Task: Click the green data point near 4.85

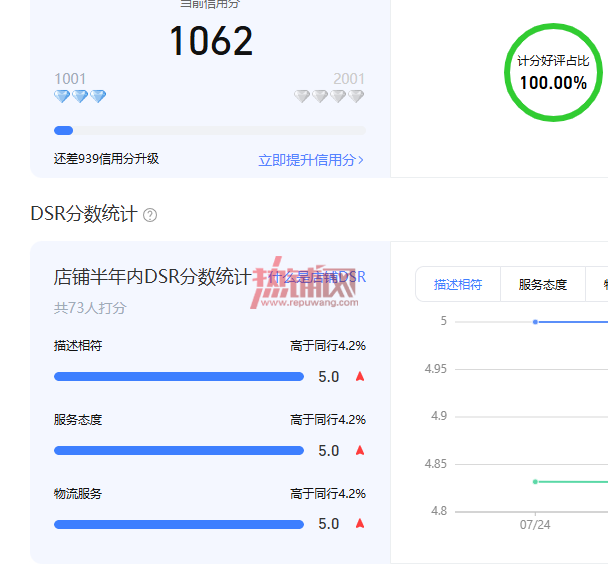Action: click(535, 482)
